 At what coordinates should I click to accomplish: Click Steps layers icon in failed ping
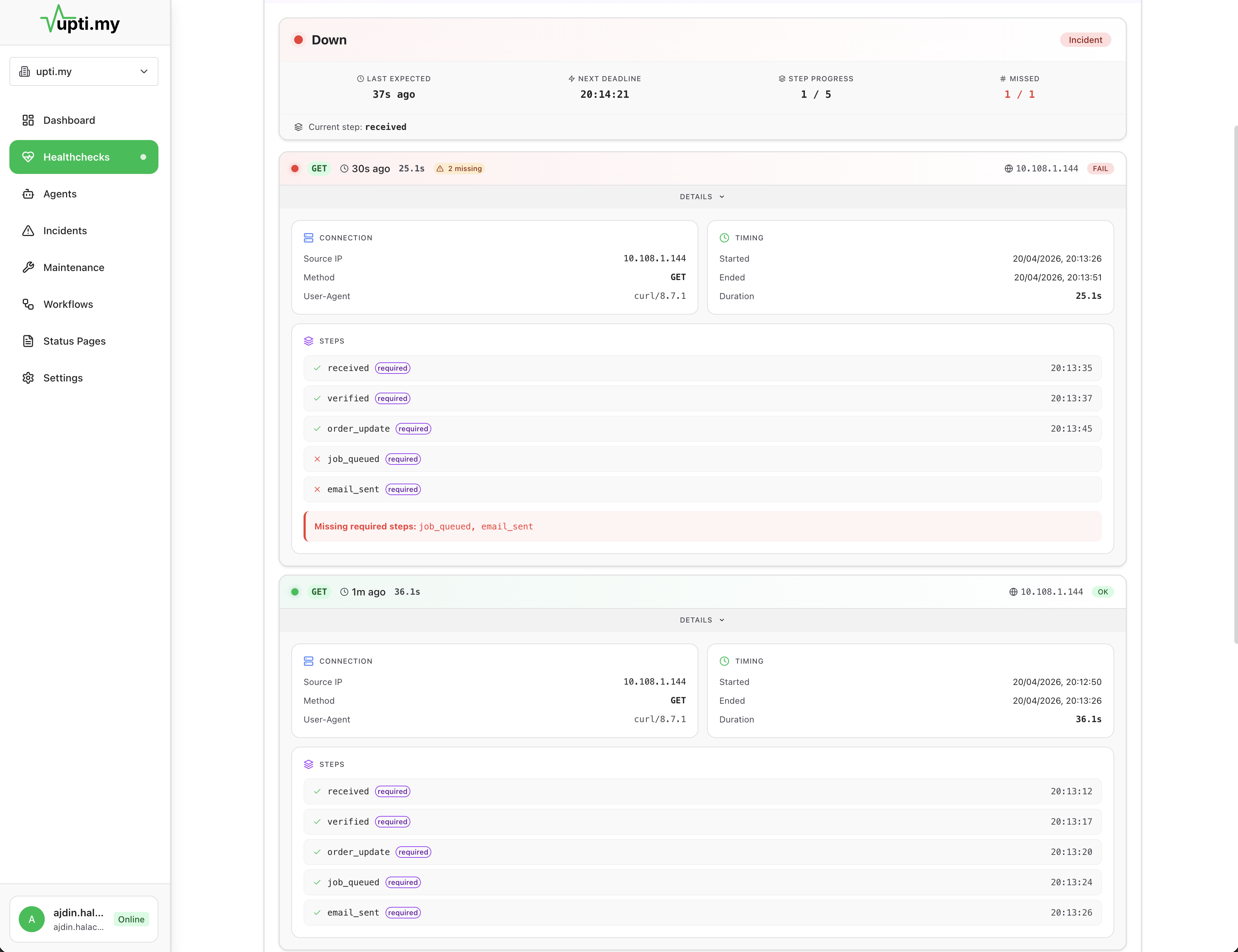pyautogui.click(x=309, y=341)
